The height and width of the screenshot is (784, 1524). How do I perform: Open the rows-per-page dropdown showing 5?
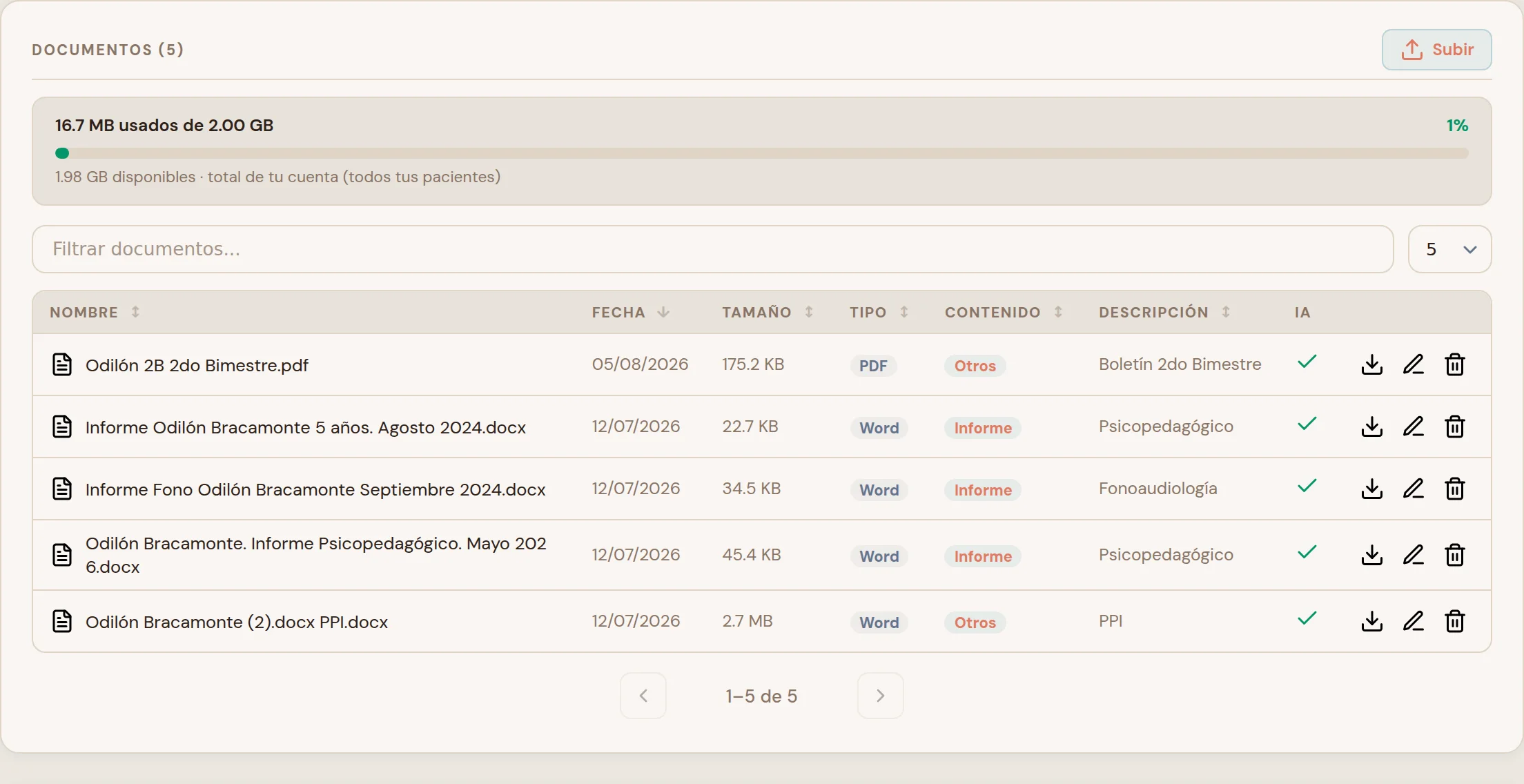click(1449, 249)
